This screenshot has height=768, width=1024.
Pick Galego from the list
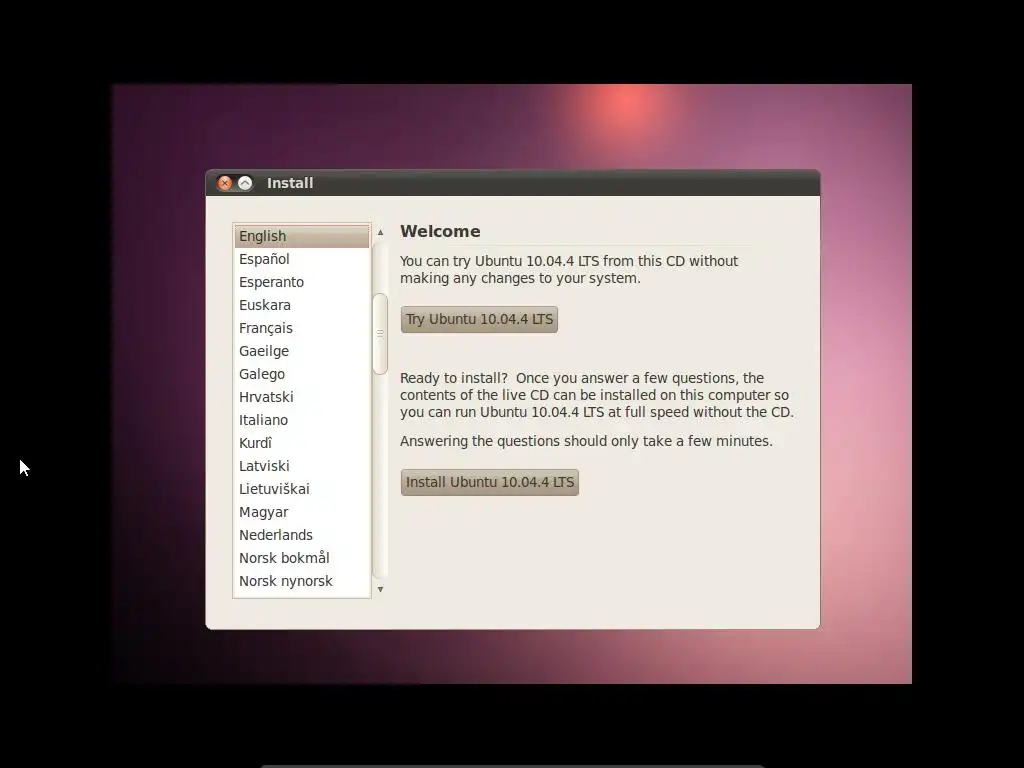[302, 374]
